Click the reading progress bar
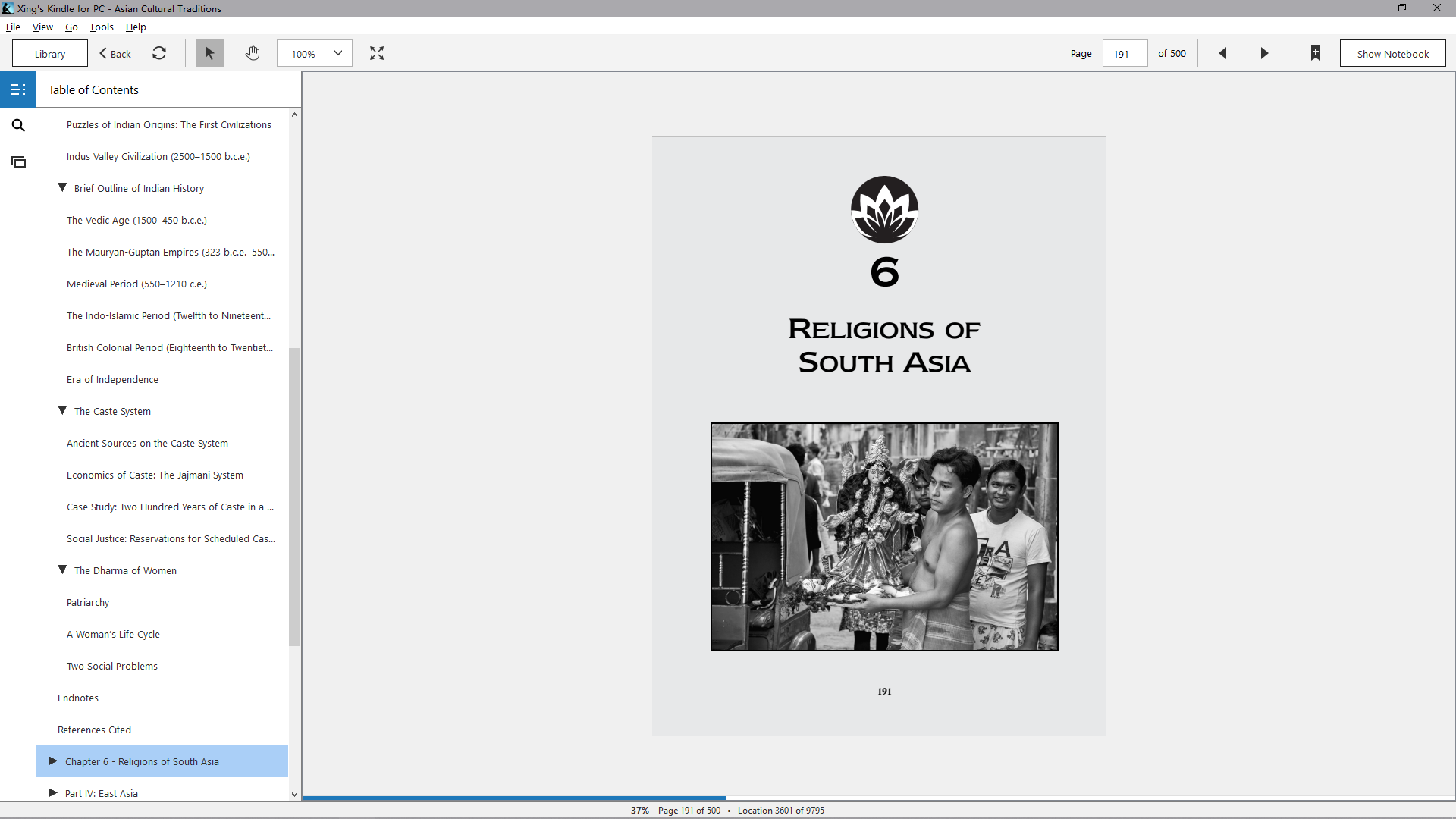This screenshot has height=819, width=1456. point(878,799)
